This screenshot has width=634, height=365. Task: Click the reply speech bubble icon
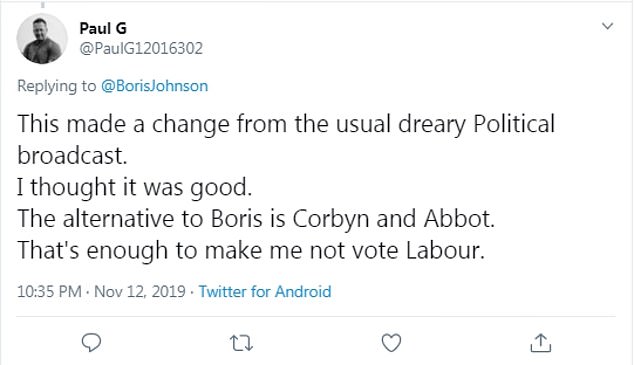(x=91, y=343)
